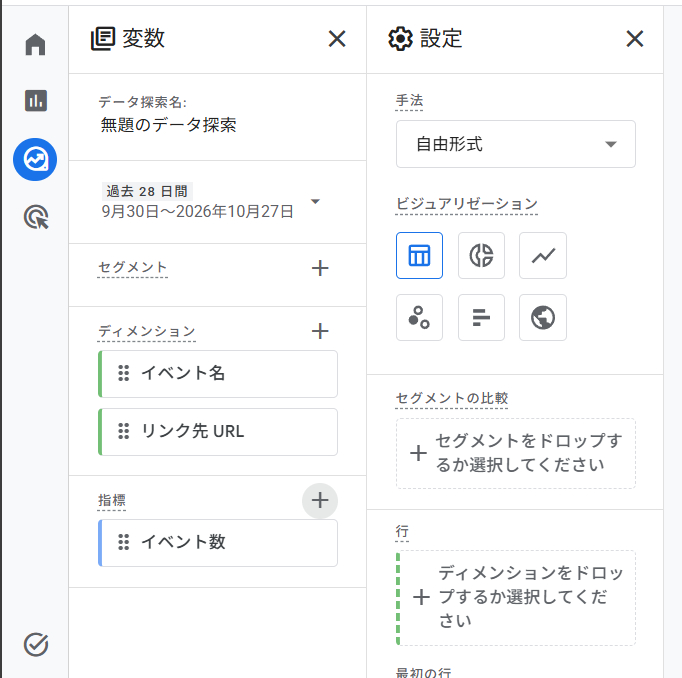Click the 行 label in settings

point(402,531)
